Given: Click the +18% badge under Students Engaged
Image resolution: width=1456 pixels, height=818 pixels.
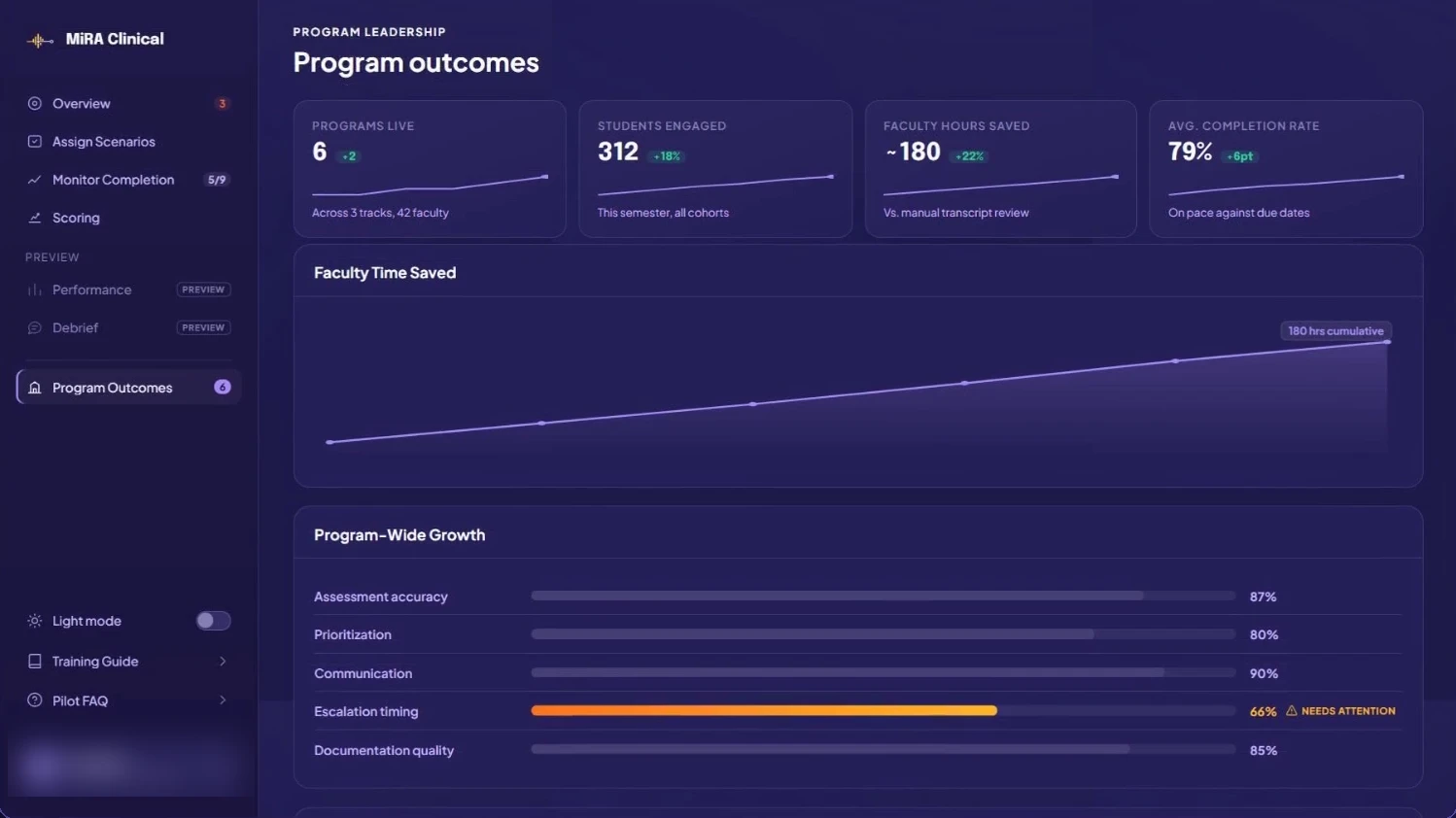Looking at the screenshot, I should coord(667,156).
